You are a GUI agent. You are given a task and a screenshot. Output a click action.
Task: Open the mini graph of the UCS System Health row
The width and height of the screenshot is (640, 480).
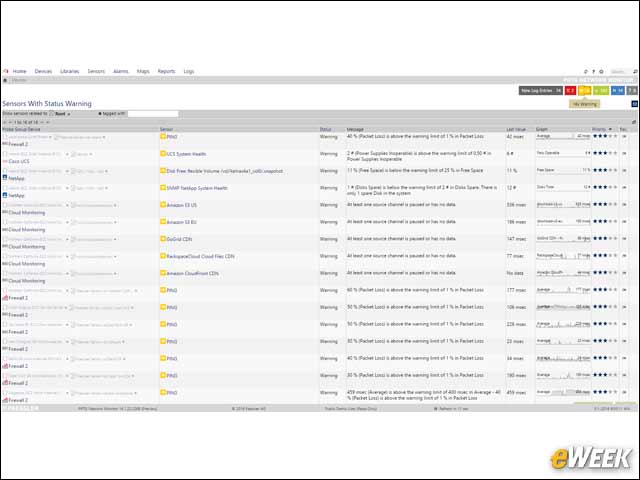pos(563,153)
